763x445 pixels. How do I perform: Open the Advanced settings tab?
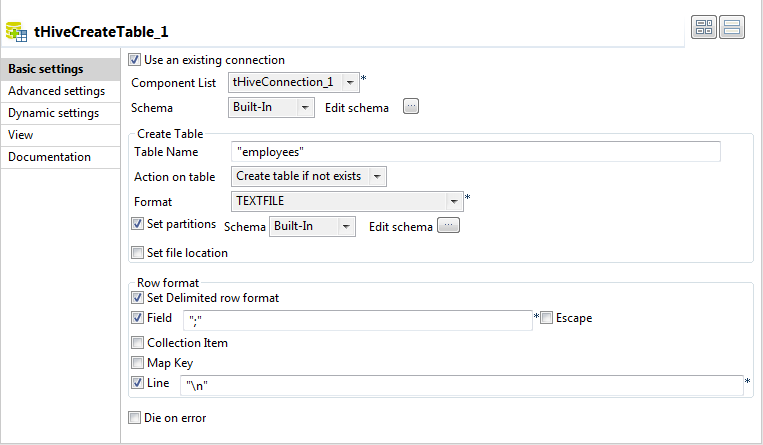[56, 91]
